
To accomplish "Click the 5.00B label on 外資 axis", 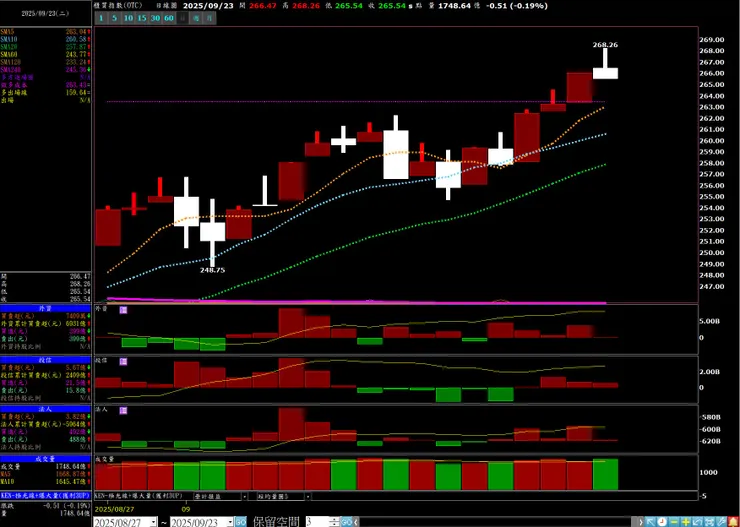I will [x=709, y=321].
